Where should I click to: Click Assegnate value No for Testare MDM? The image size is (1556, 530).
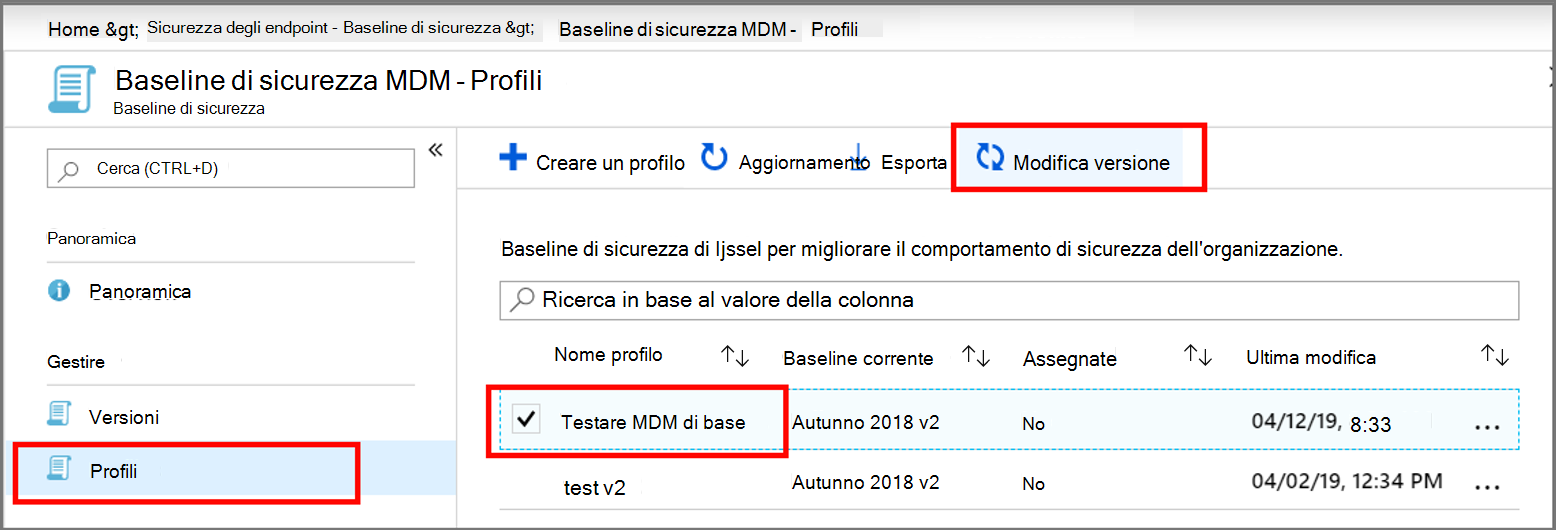pos(1033,424)
